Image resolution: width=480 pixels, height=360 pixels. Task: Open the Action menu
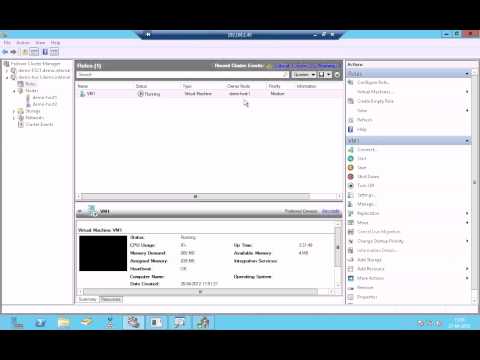23,43
